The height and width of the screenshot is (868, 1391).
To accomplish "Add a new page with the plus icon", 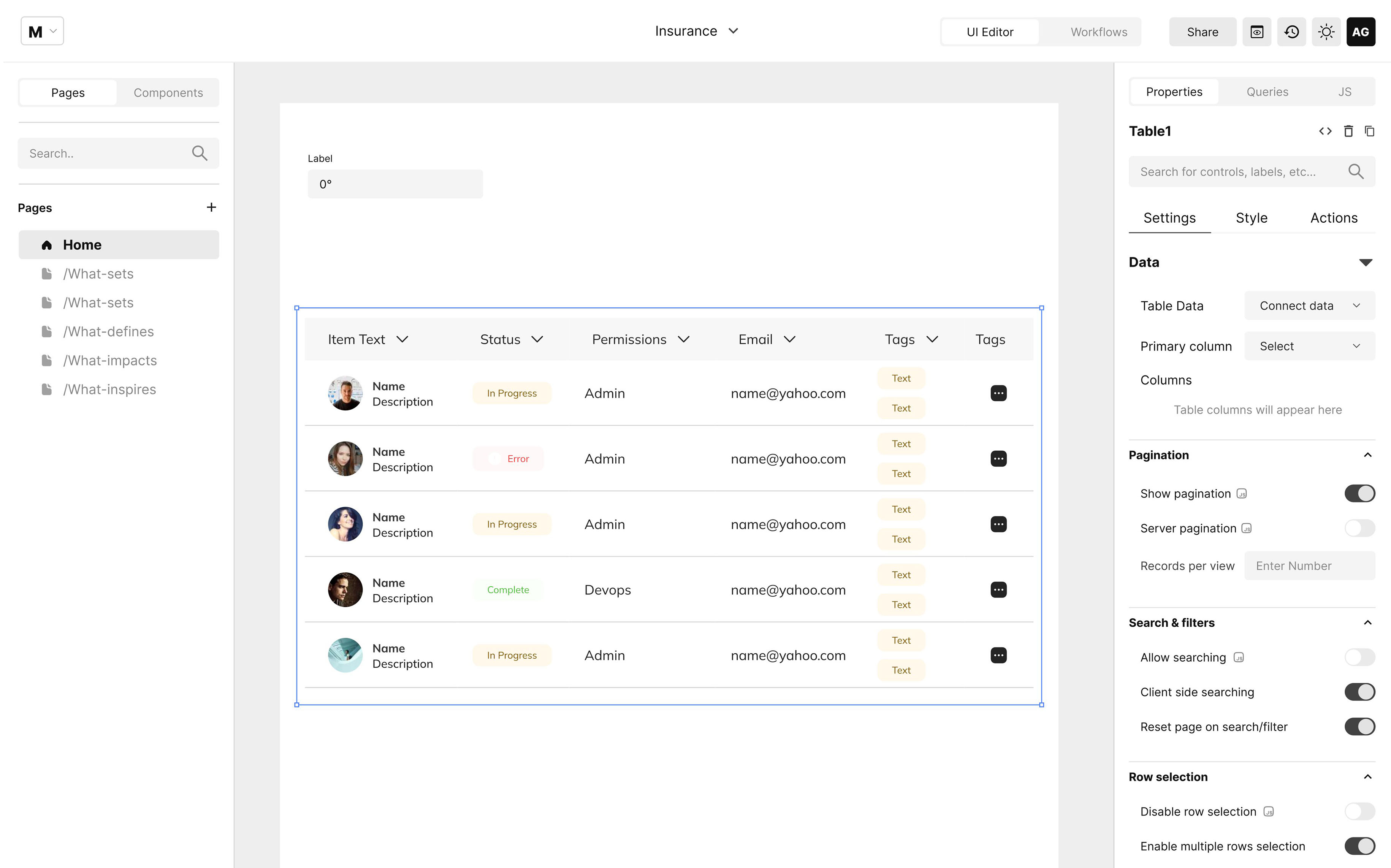I will pos(212,207).
